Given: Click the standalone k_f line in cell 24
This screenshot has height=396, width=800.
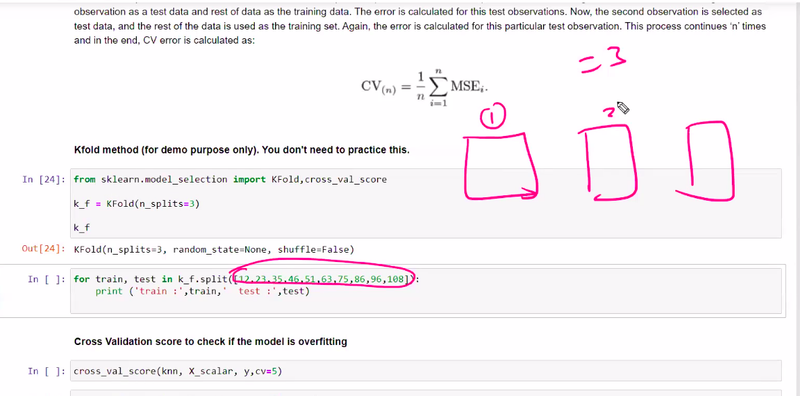Looking at the screenshot, I should [x=82, y=228].
